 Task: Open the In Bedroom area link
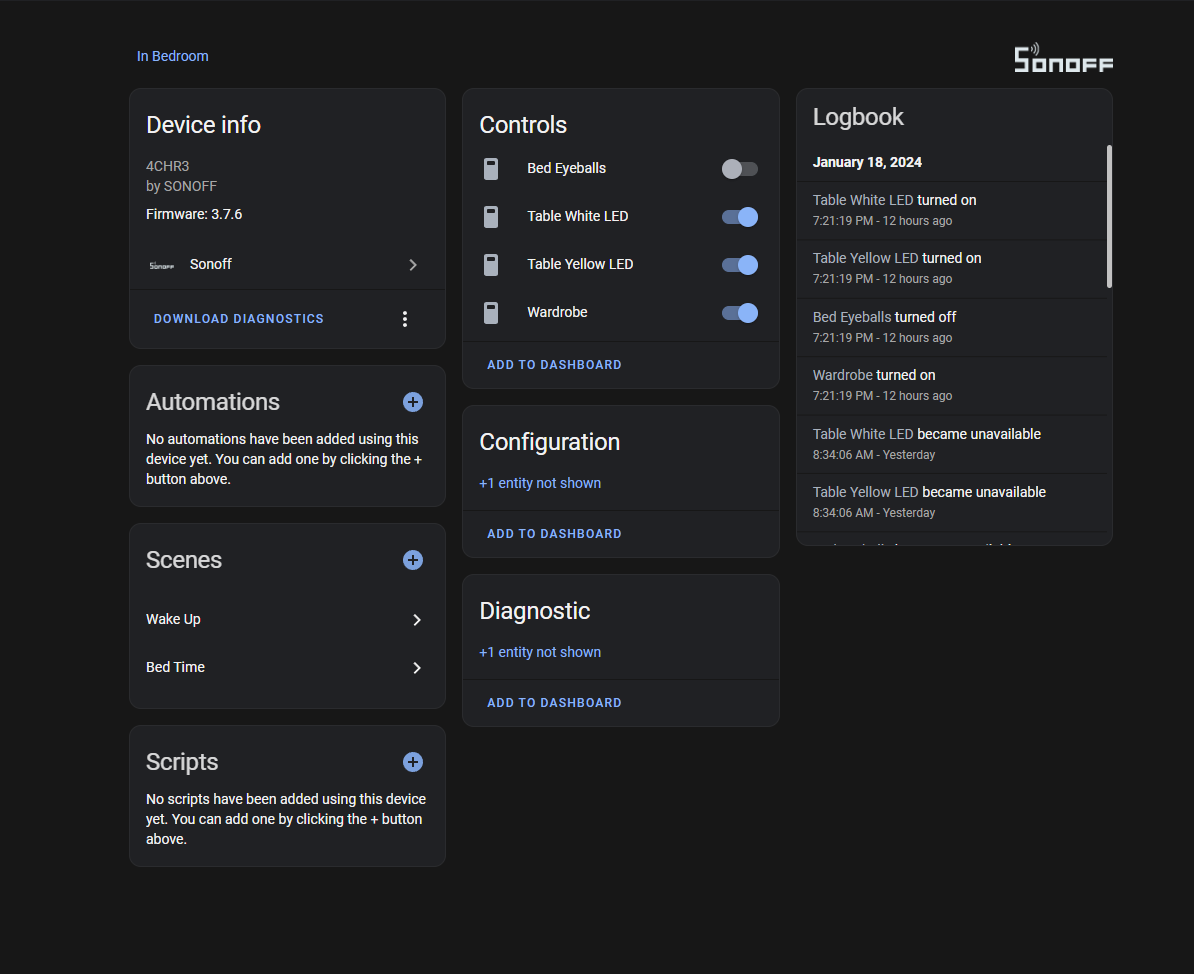pos(173,56)
